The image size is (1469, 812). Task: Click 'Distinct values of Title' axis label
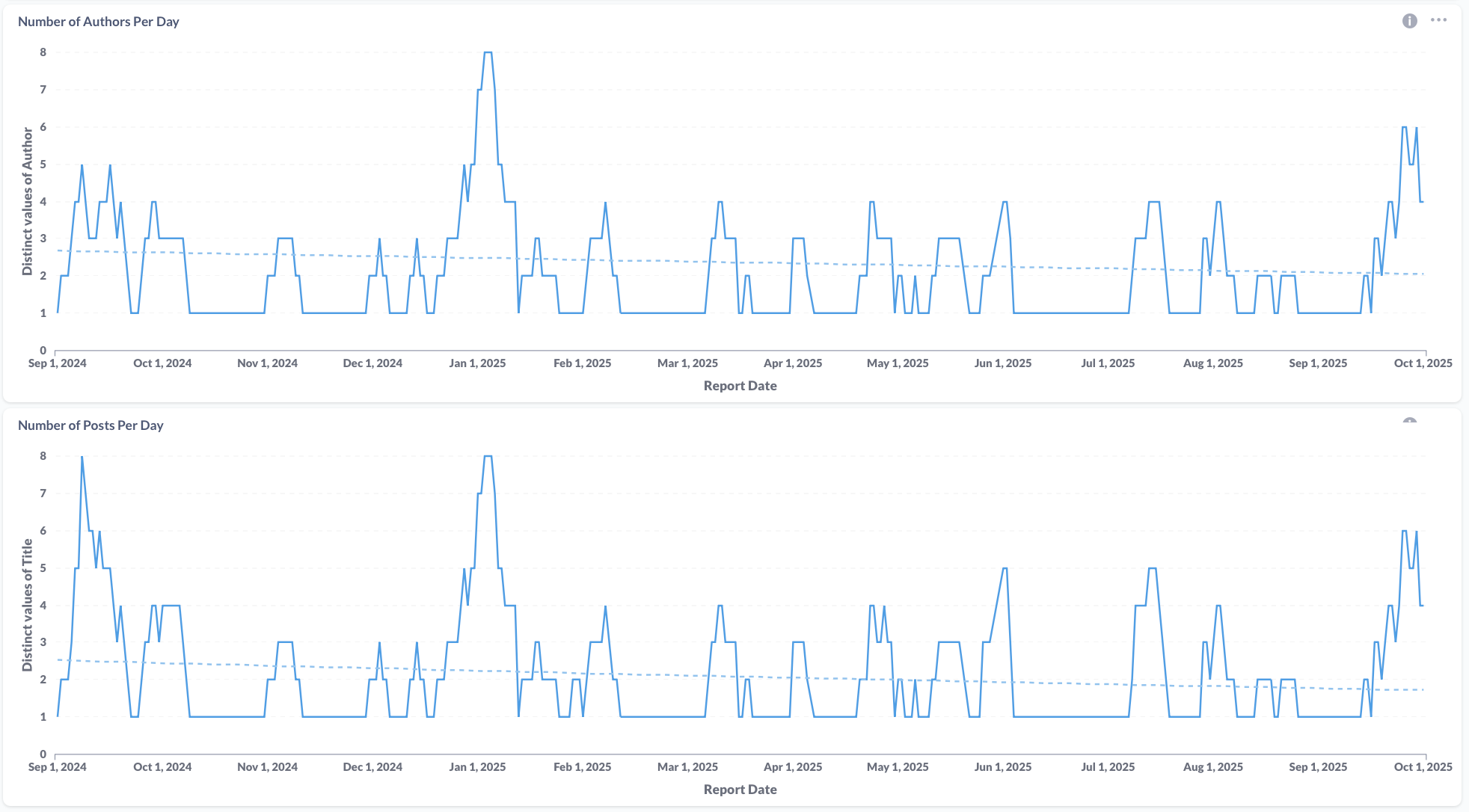(x=28, y=605)
